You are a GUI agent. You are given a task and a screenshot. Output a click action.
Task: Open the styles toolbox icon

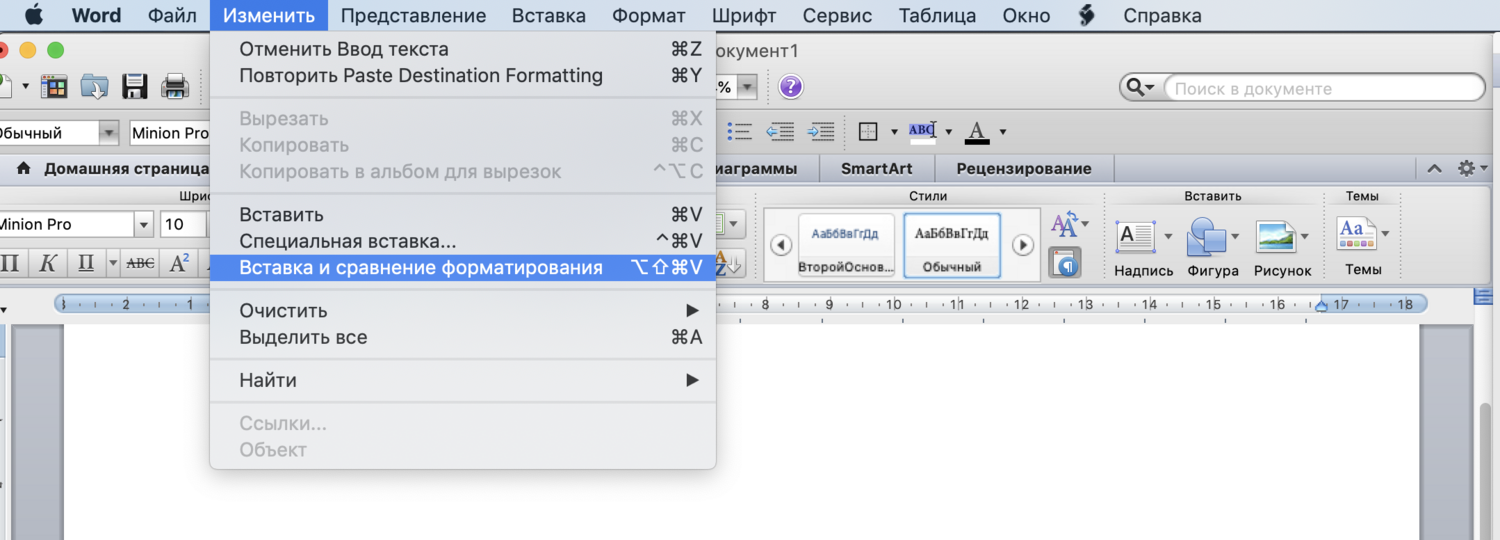pos(1064,263)
